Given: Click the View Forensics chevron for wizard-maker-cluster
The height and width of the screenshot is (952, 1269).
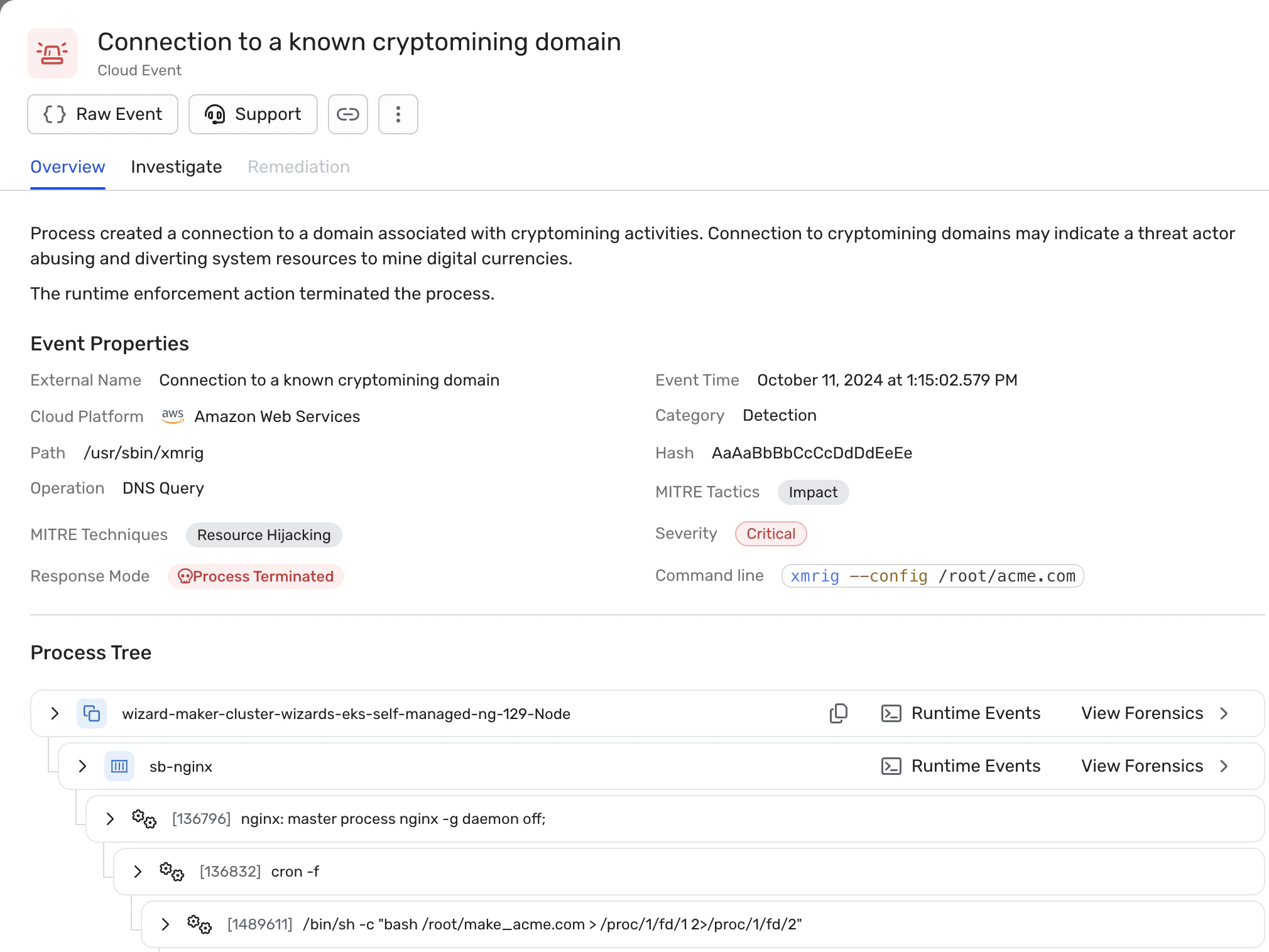Looking at the screenshot, I should (1224, 713).
